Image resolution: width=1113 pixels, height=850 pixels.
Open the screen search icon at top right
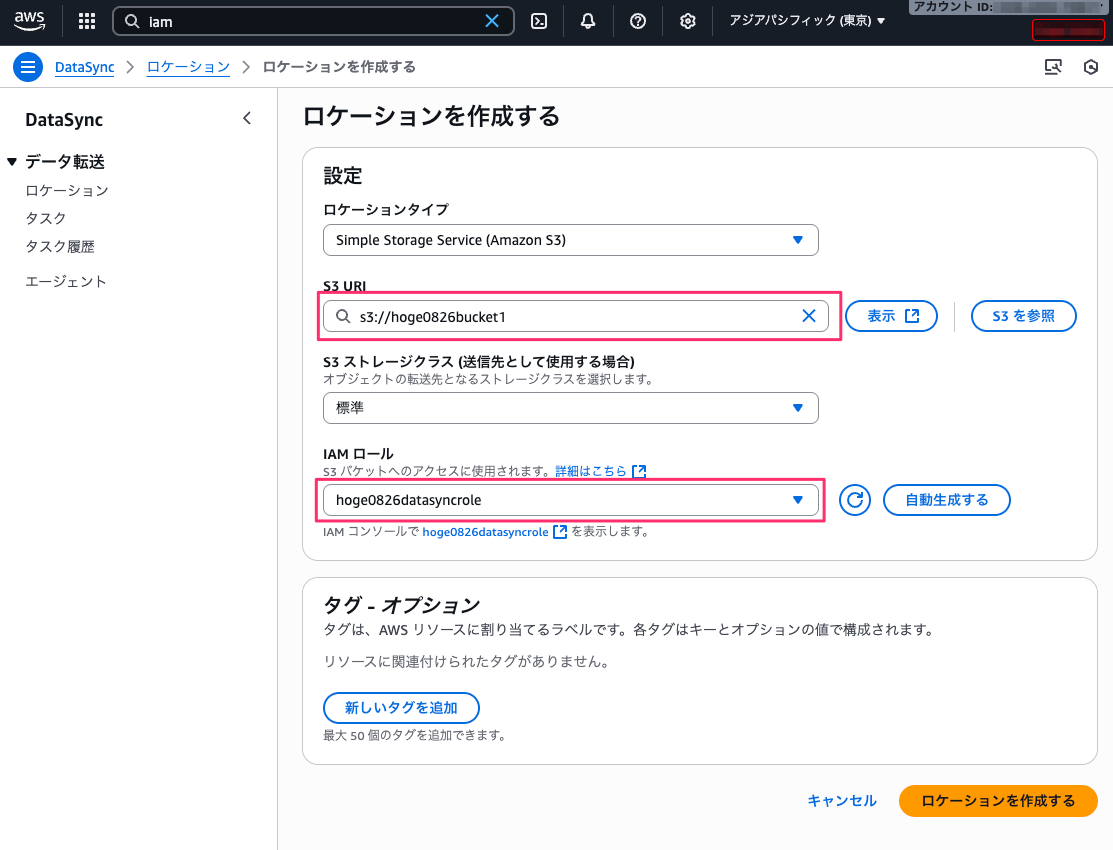pyautogui.click(x=1053, y=67)
